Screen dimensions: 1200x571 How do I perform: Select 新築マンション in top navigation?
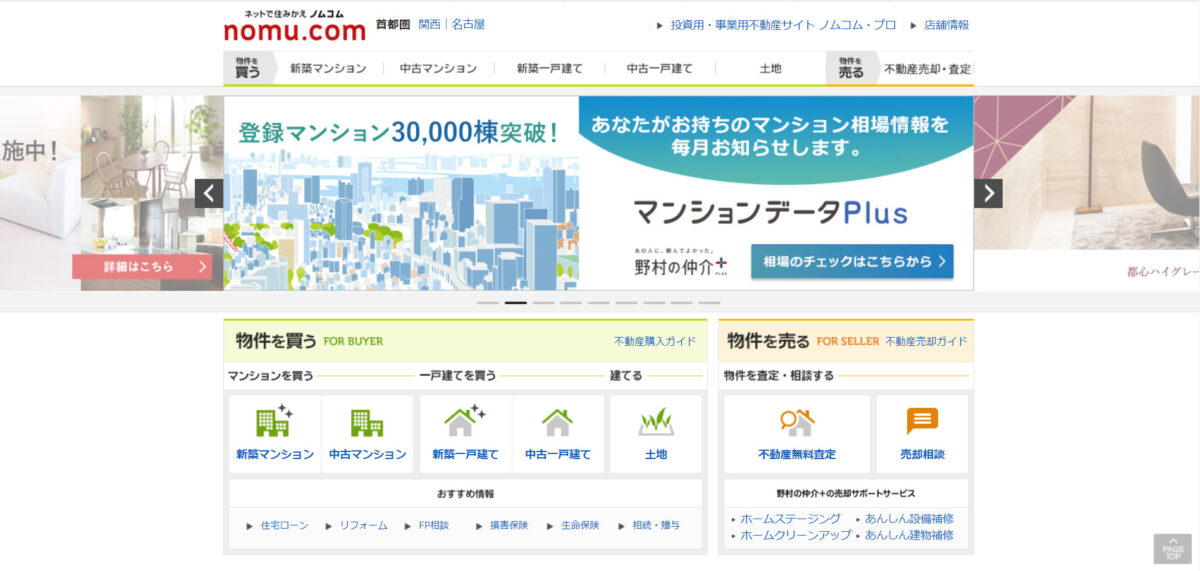pyautogui.click(x=328, y=69)
